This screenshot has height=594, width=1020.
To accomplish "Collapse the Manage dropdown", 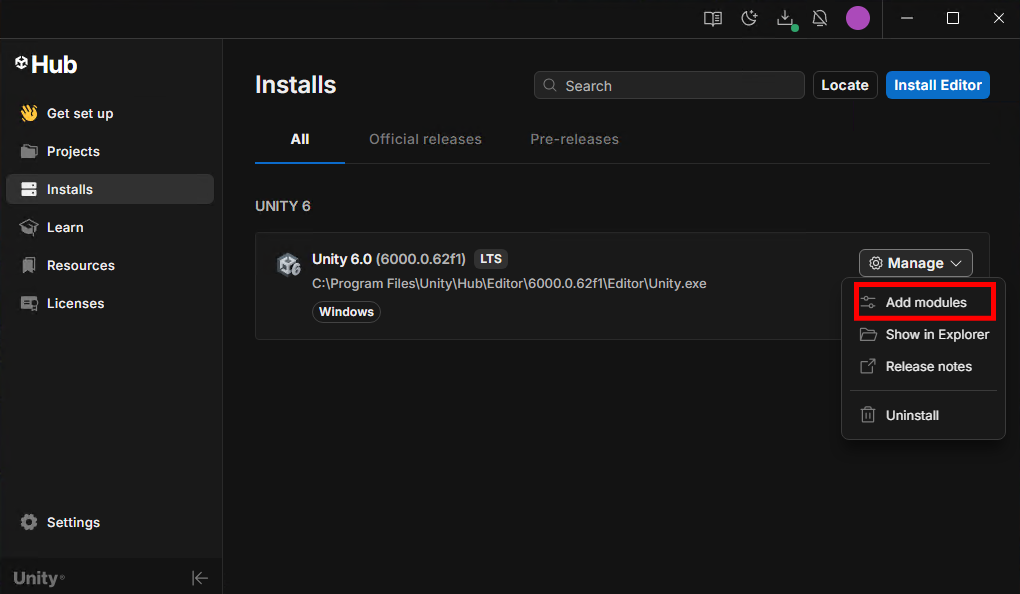I will tap(915, 264).
